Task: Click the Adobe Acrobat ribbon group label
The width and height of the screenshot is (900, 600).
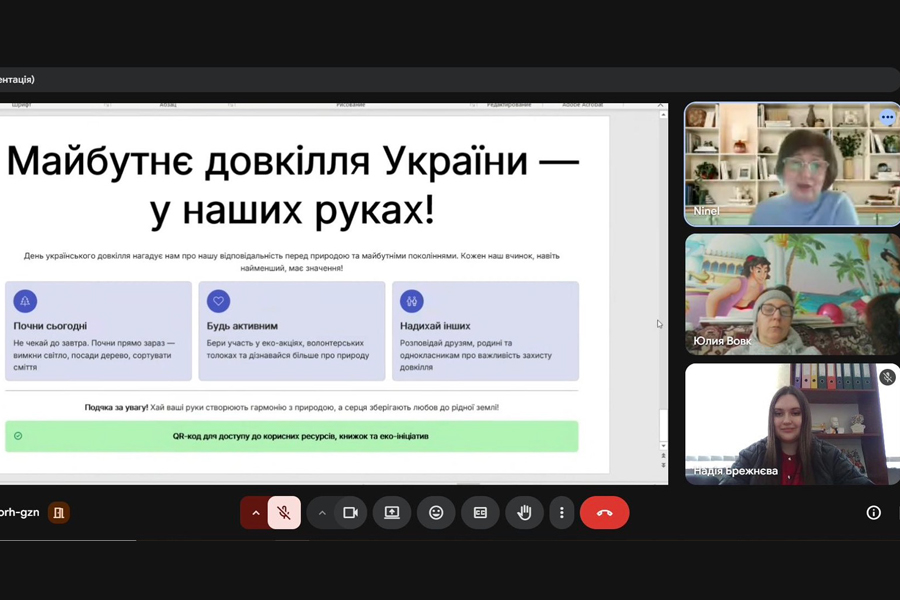Action: 583,105
